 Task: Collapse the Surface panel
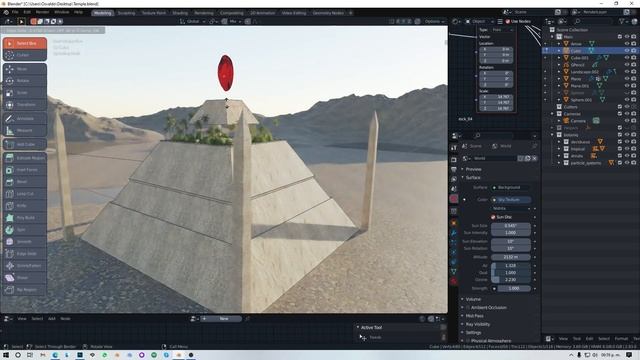coord(473,178)
